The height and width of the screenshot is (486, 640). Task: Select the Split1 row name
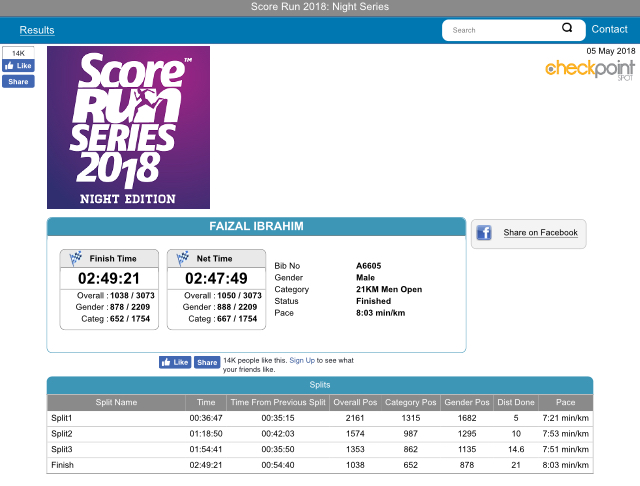pyautogui.click(x=62, y=418)
